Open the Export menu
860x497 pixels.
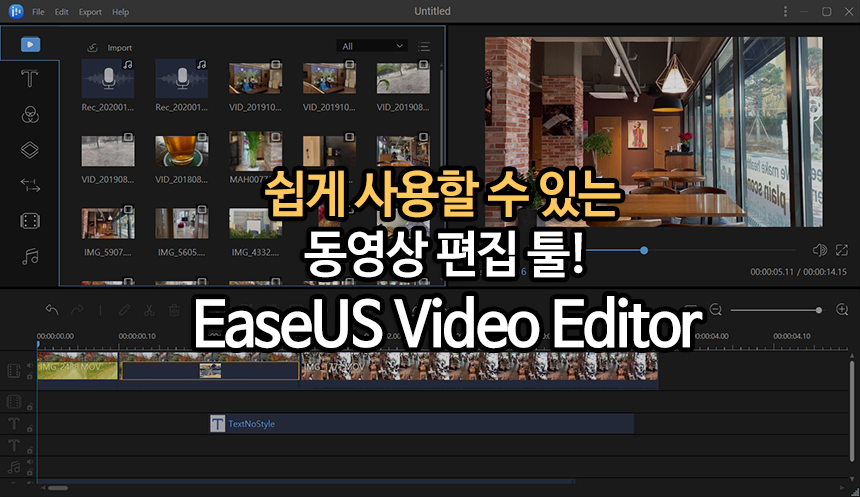click(x=90, y=12)
